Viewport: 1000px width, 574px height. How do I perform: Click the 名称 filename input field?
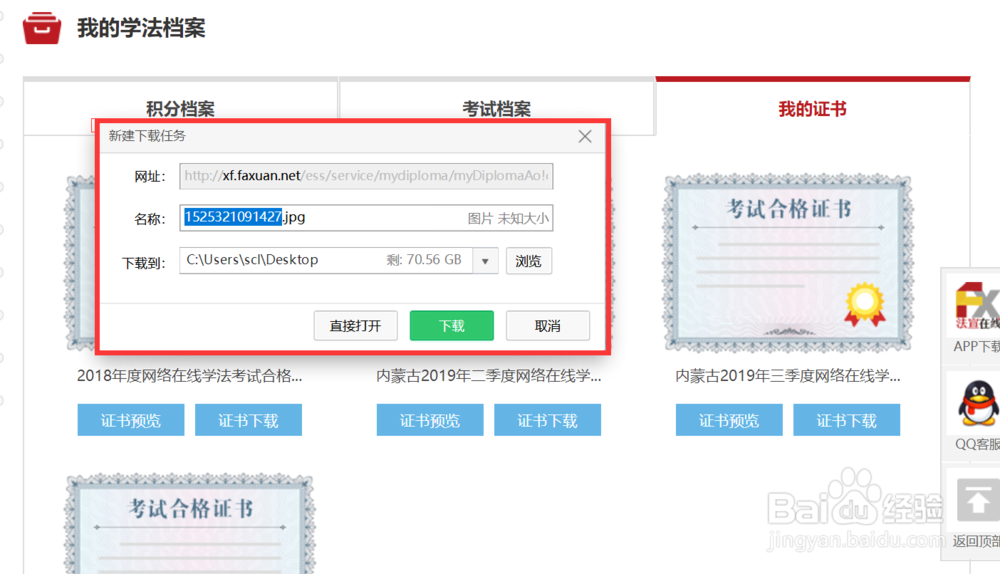click(366, 217)
